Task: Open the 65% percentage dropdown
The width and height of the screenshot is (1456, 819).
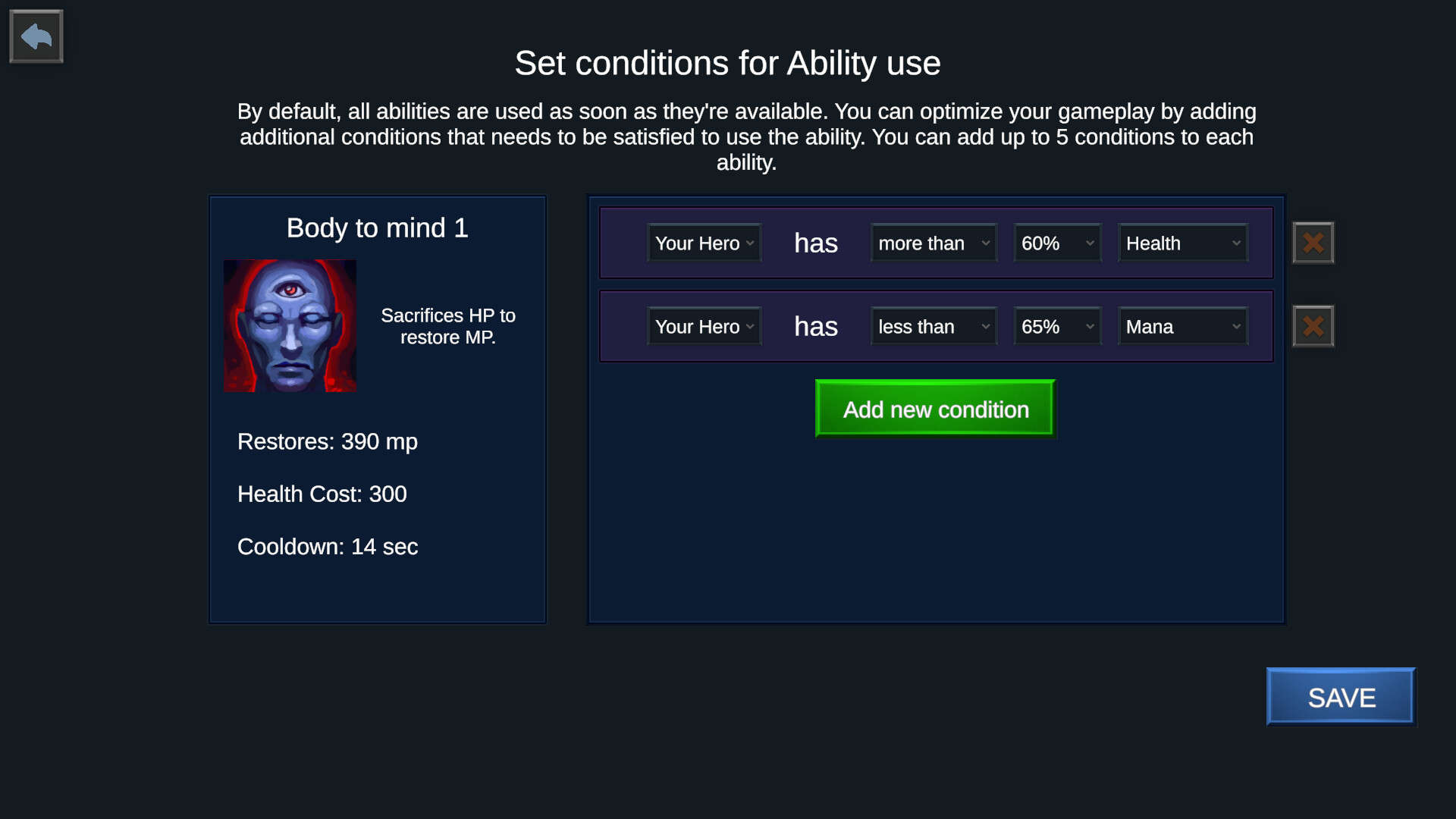Action: click(1057, 327)
